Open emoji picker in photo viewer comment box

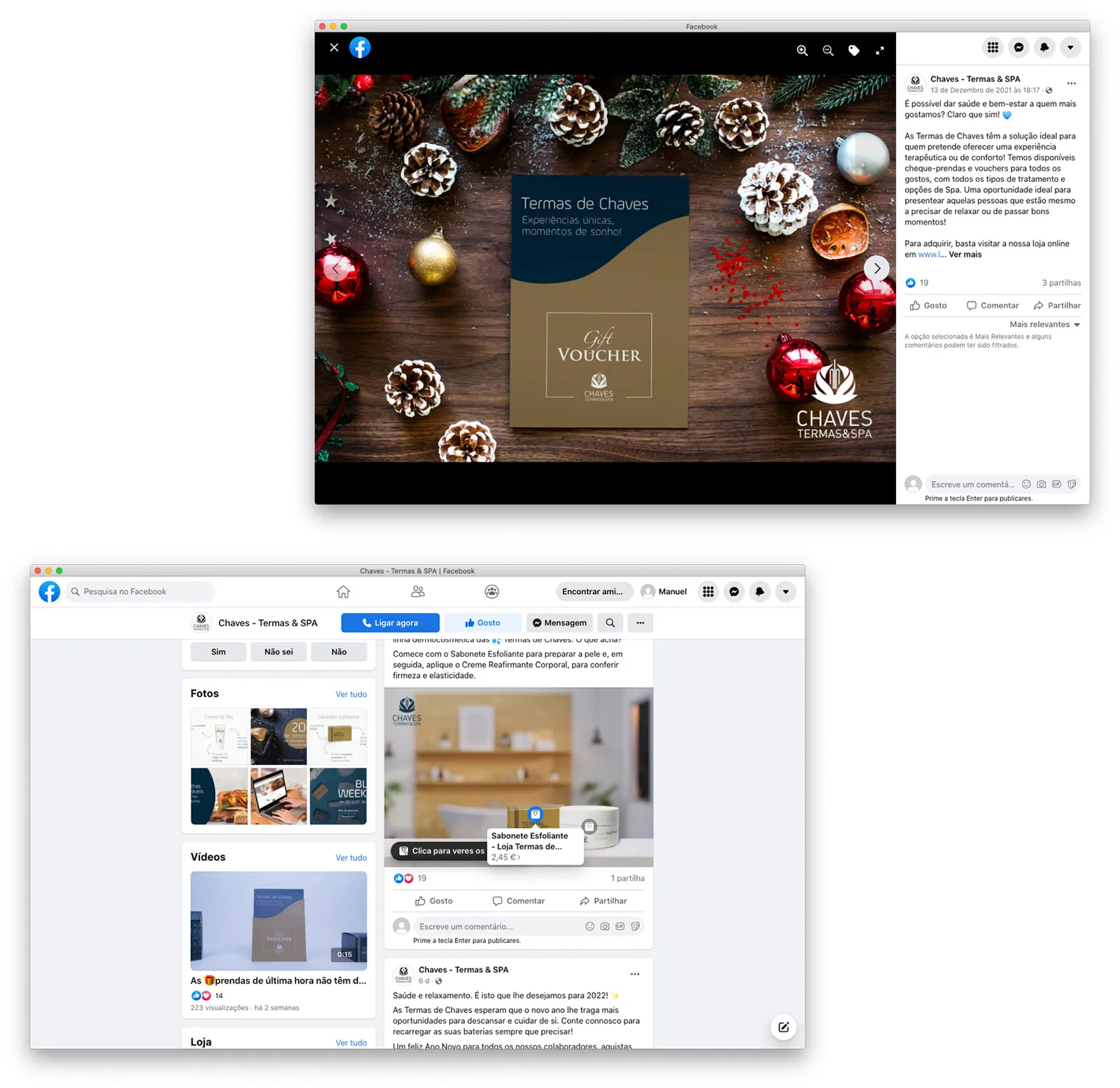1026,484
